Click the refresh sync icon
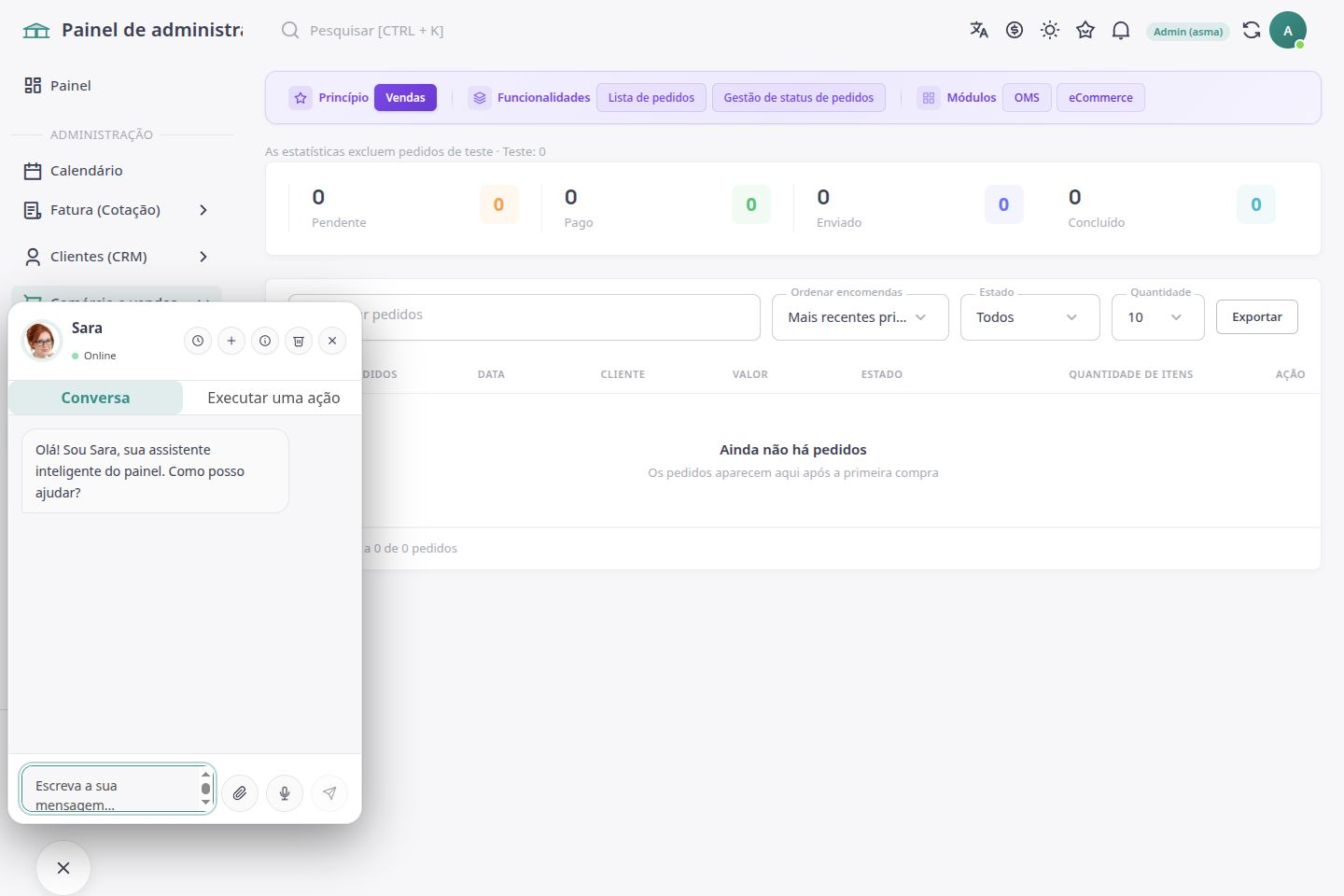The image size is (1344, 896). tap(1252, 30)
